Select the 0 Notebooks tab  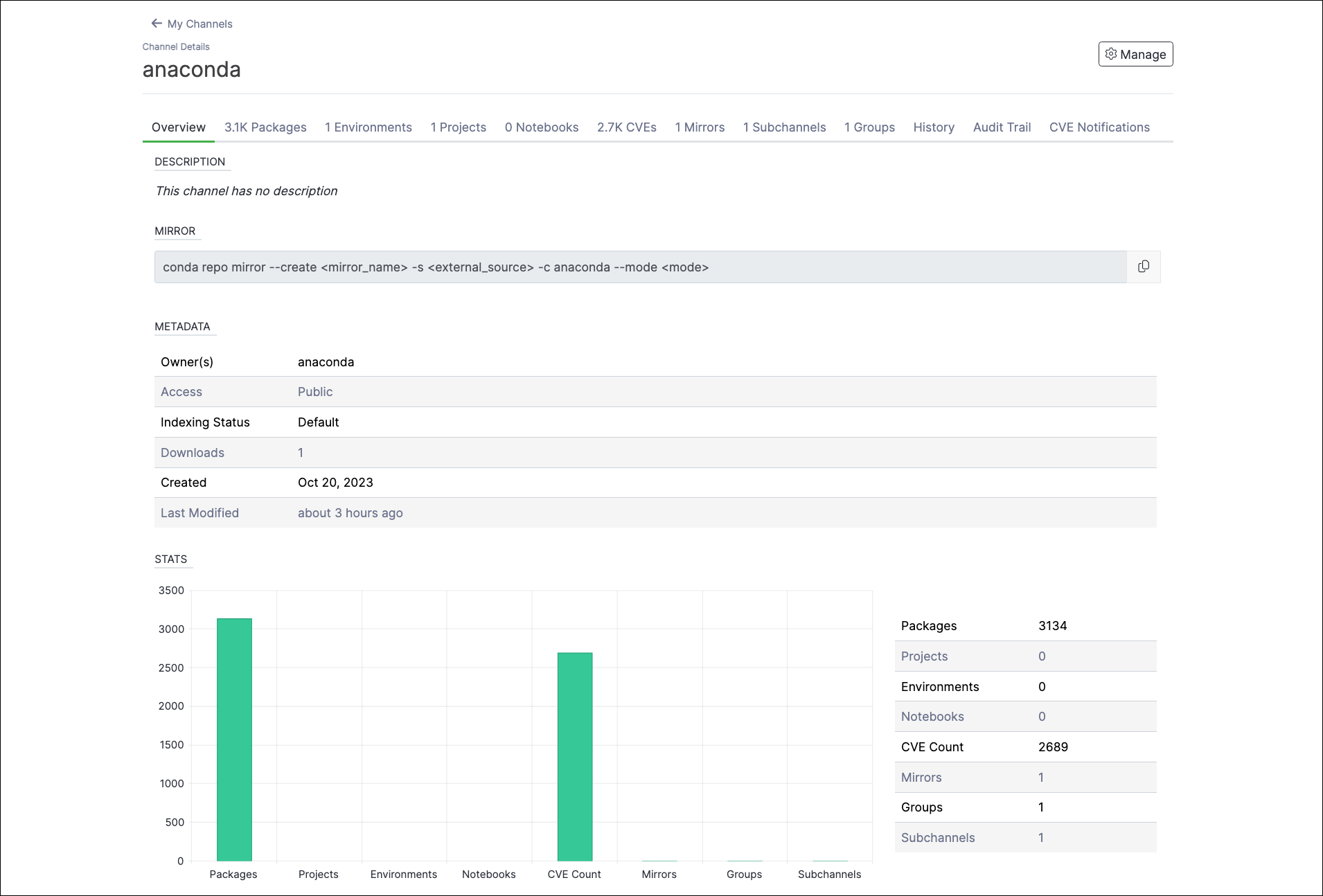click(x=542, y=127)
